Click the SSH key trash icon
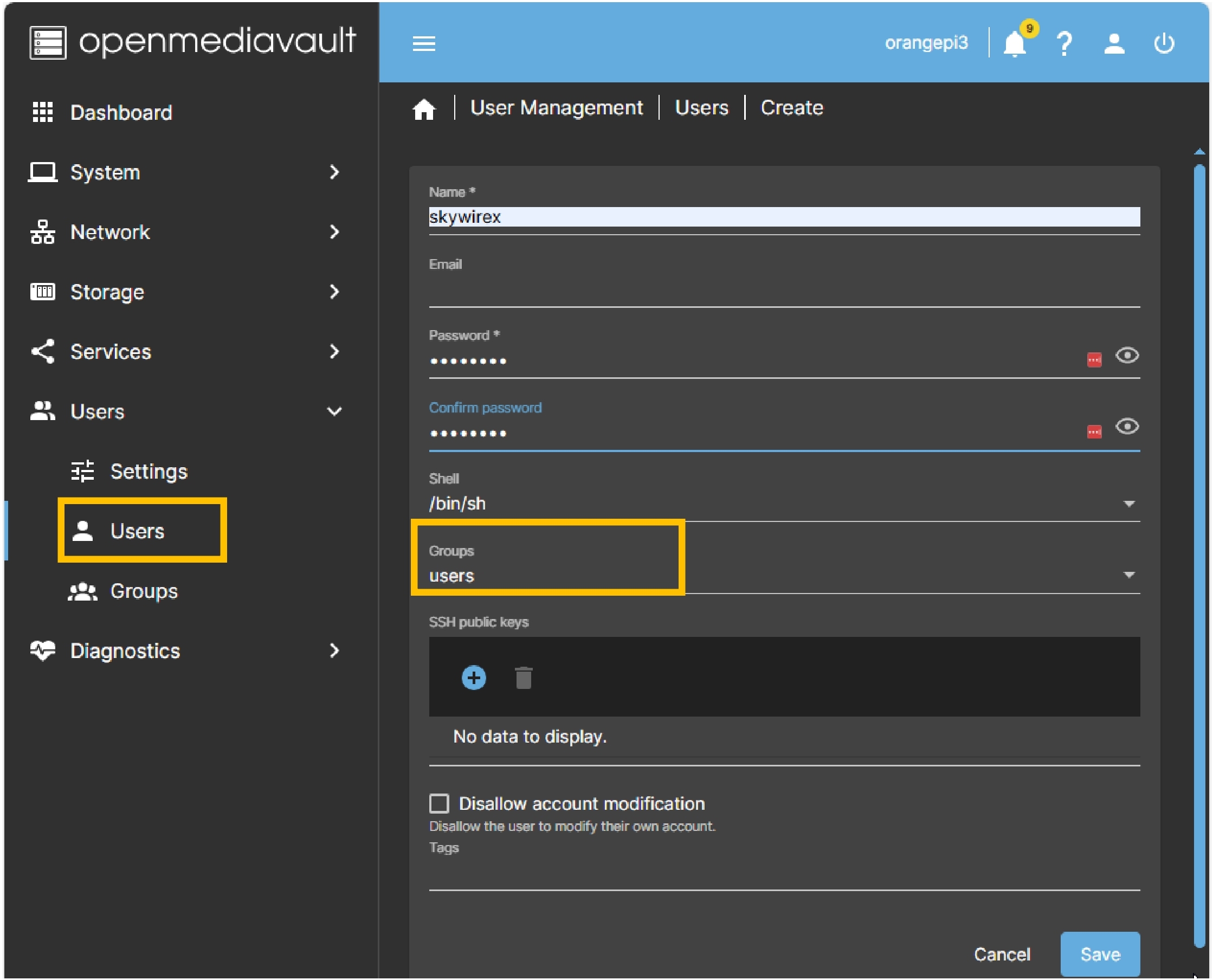 point(523,678)
